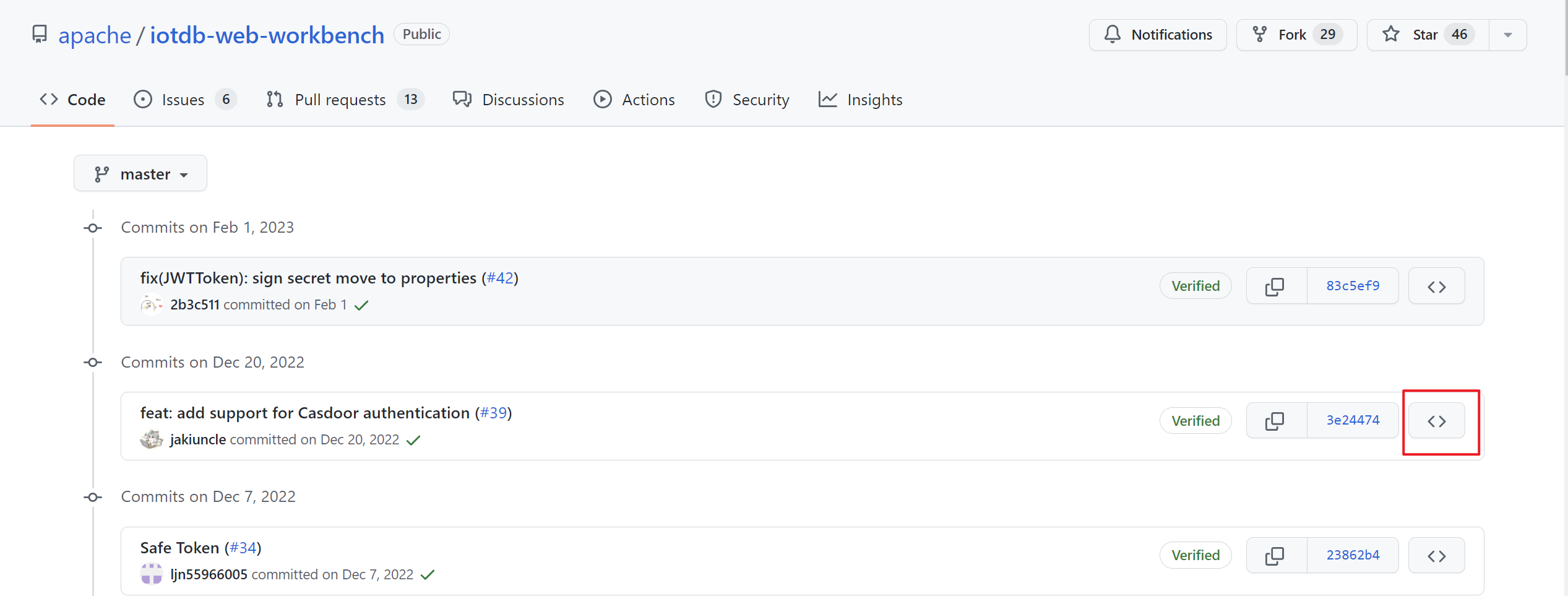Open commit hash 3e24474

pyautogui.click(x=1353, y=421)
